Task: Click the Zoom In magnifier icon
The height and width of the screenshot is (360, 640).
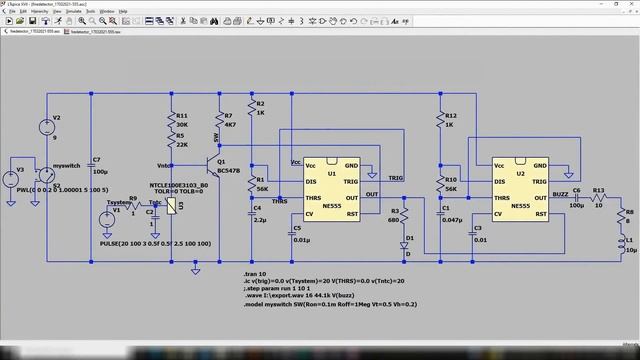Action: tap(82, 21)
